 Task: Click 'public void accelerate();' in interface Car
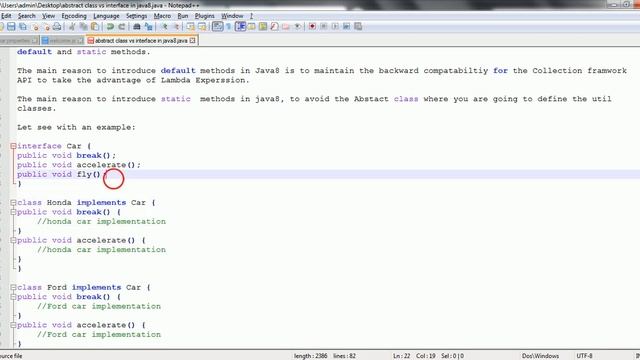79,165
